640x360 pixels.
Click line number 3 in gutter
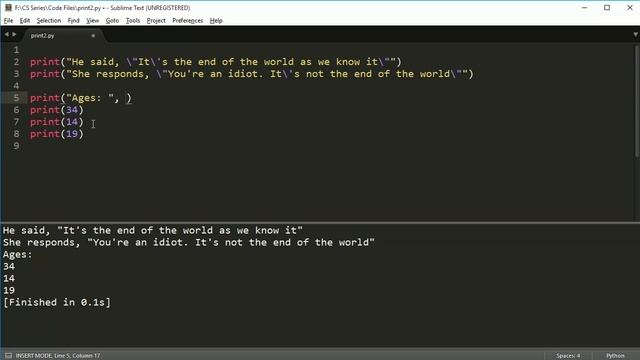(16, 74)
